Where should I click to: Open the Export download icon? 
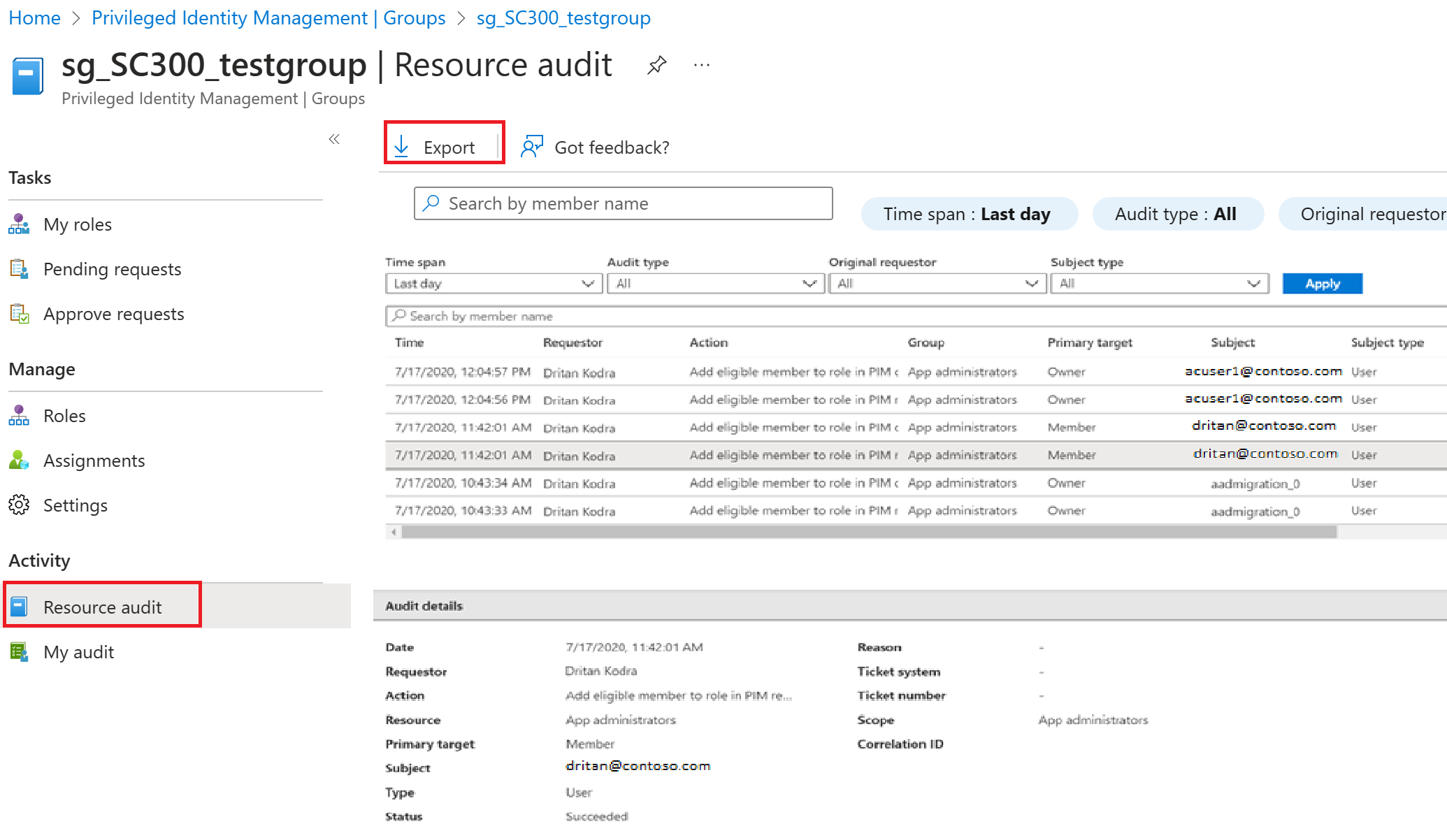pyautogui.click(x=401, y=147)
